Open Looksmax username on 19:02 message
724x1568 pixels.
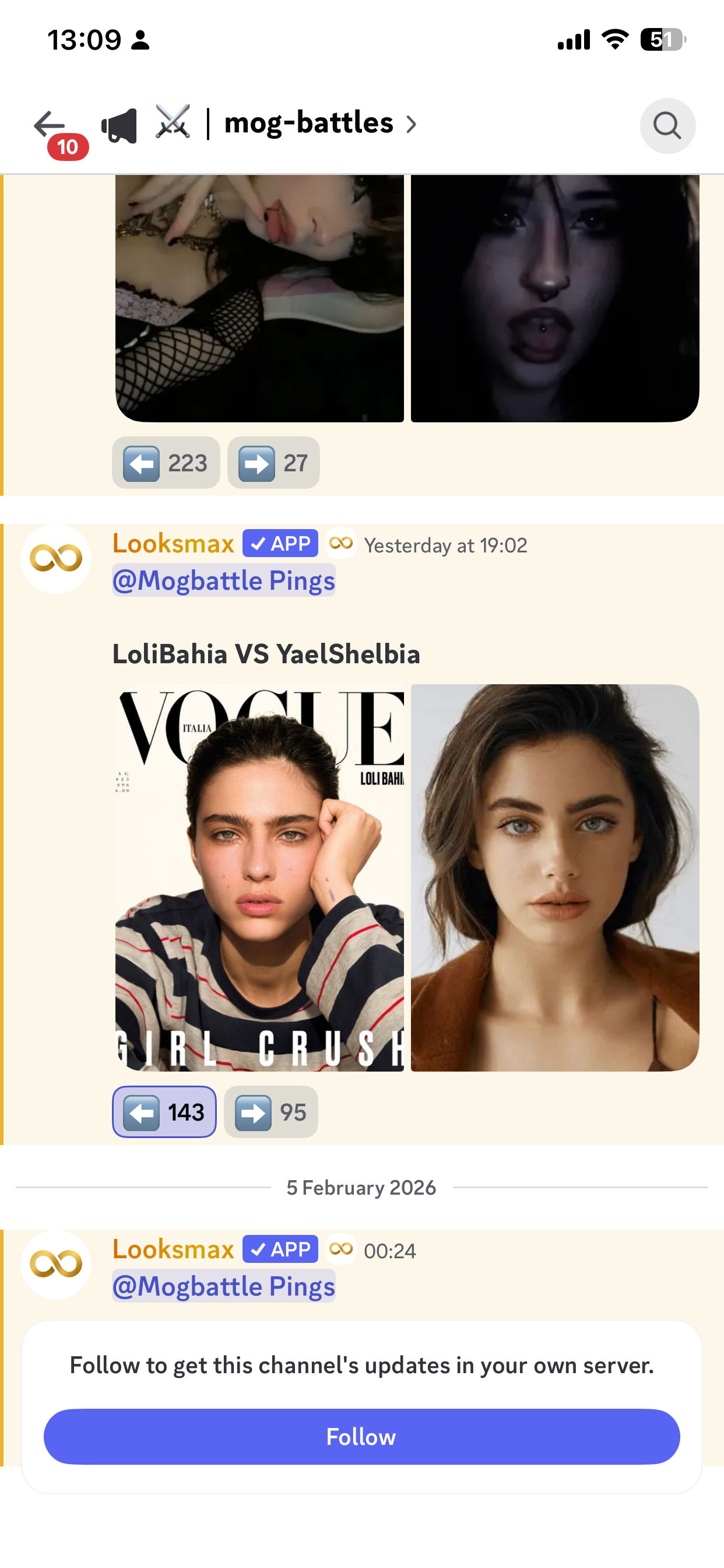pos(173,543)
